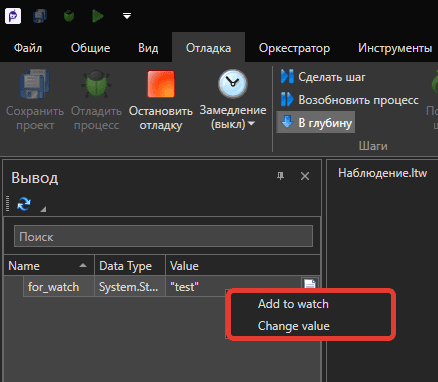This screenshot has width=438, height=382.
Task: Click the application logo icon
Action: 13,16
